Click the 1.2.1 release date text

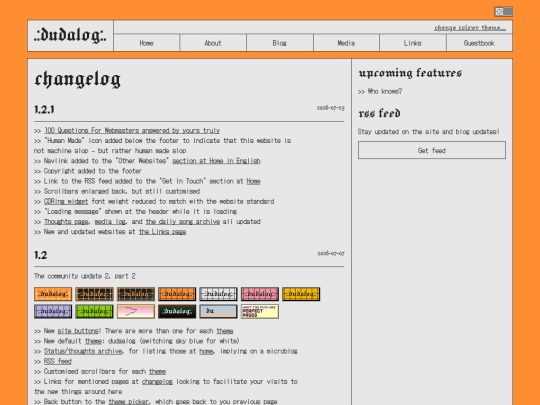click(x=331, y=108)
